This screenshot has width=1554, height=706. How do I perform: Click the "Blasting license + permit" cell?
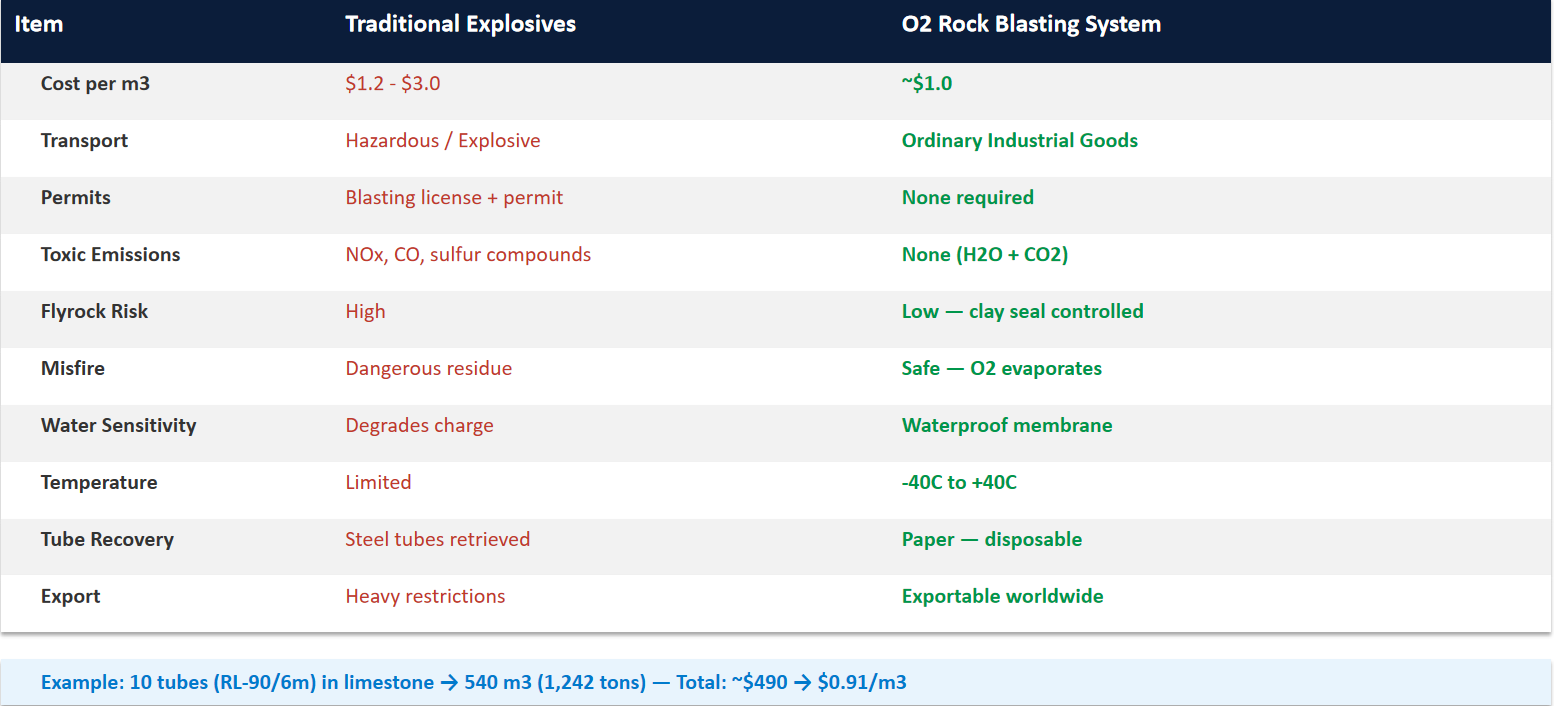pos(454,198)
